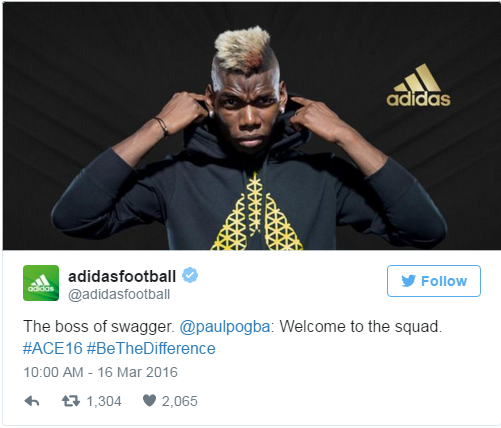View the 2,065 likes count
The image size is (501, 428).
[180, 401]
